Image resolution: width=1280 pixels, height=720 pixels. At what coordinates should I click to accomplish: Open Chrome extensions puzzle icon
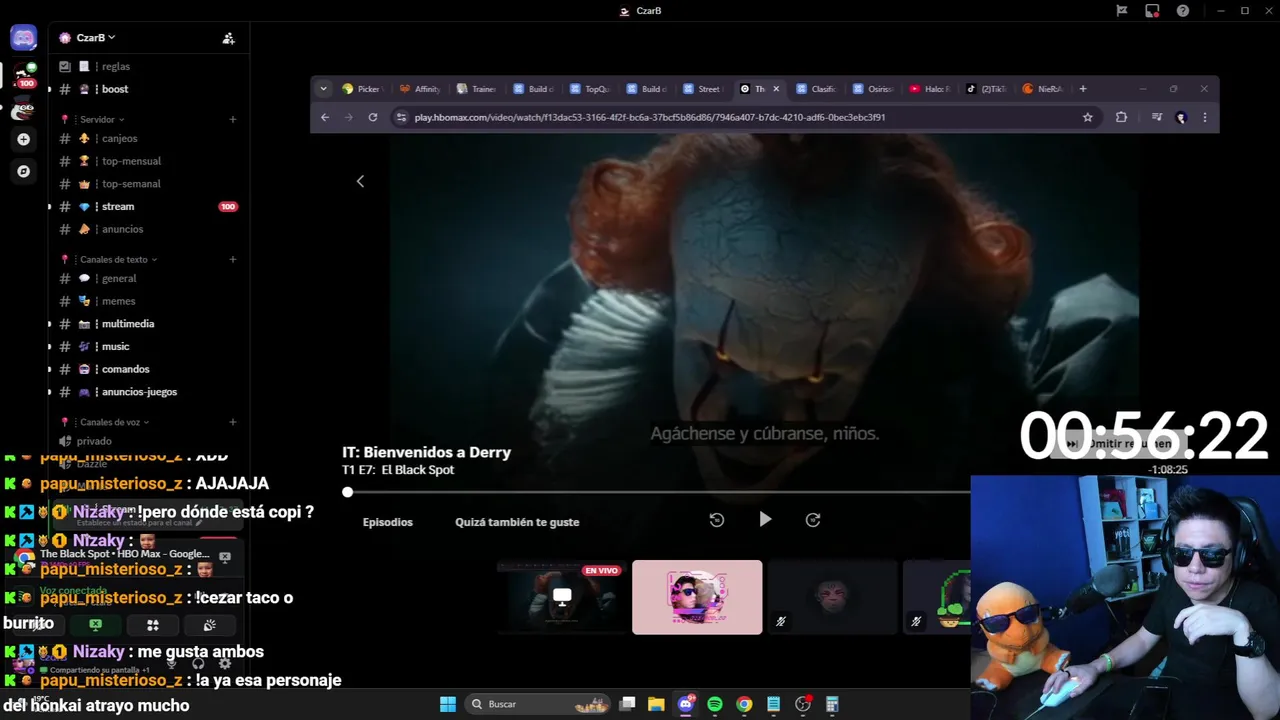pos(1121,117)
